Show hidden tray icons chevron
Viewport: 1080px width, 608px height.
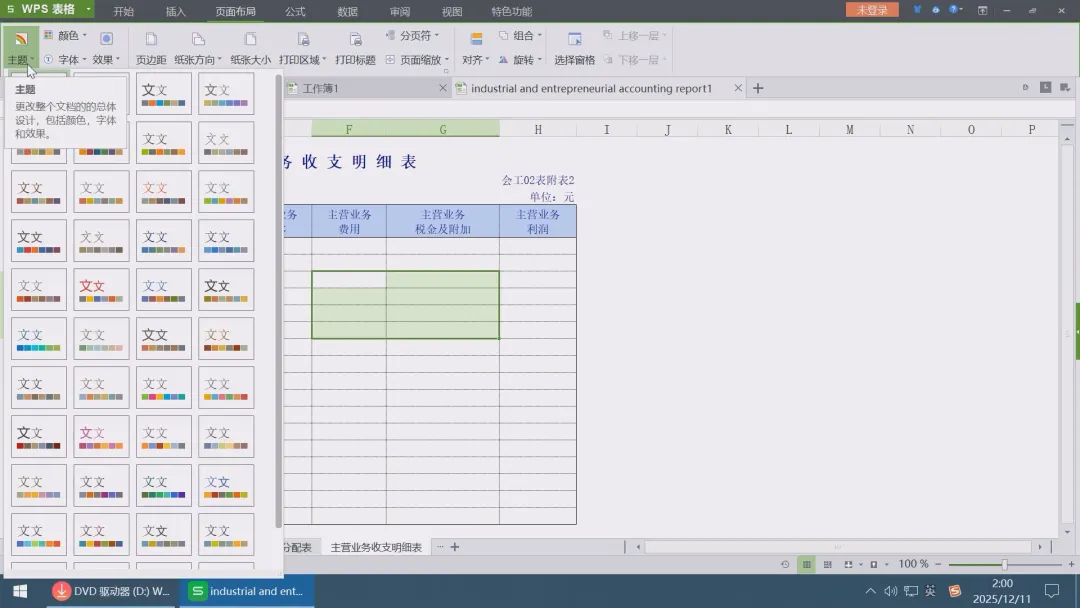(871, 591)
